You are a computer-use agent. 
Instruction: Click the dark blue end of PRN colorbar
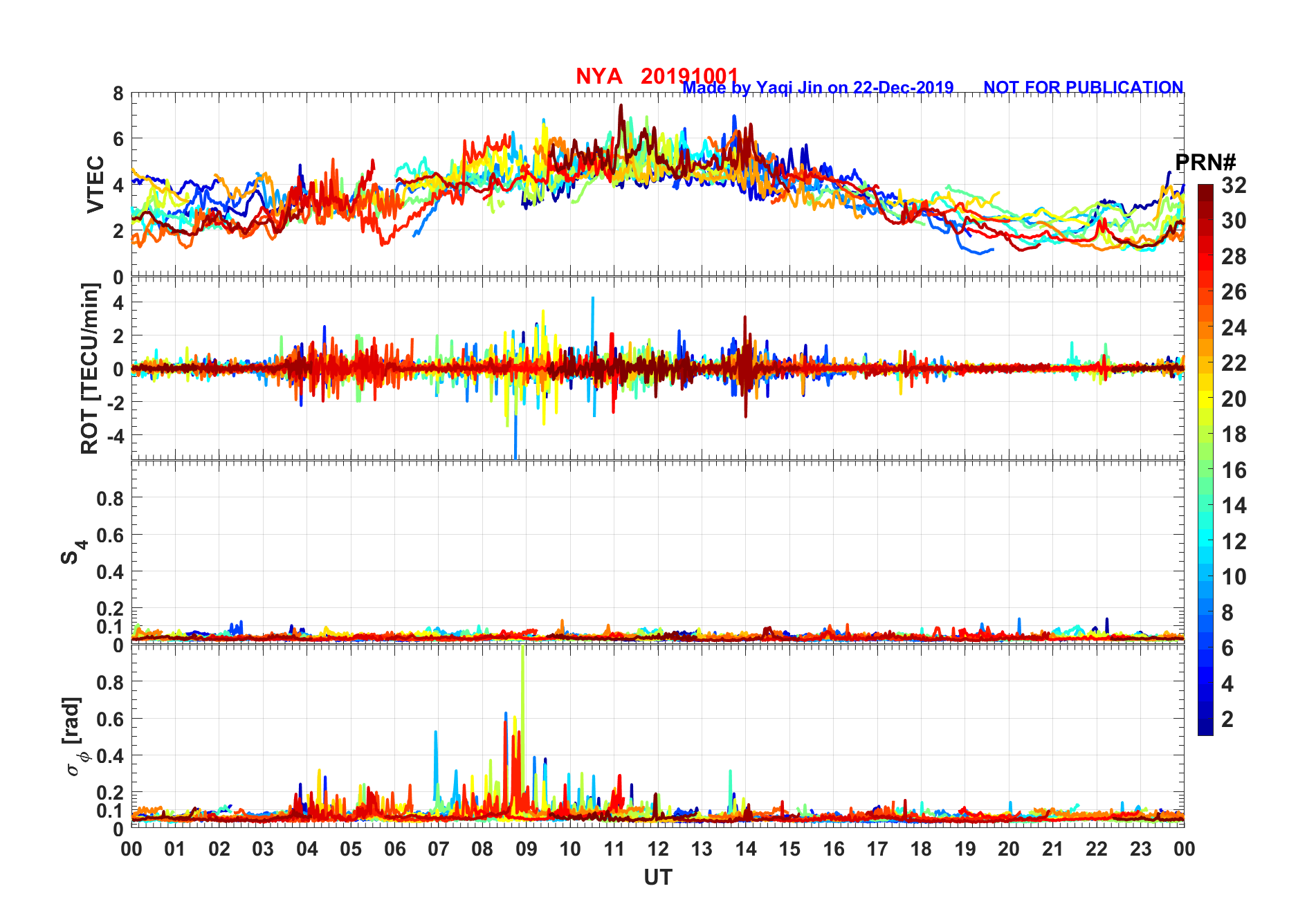[x=1205, y=727]
